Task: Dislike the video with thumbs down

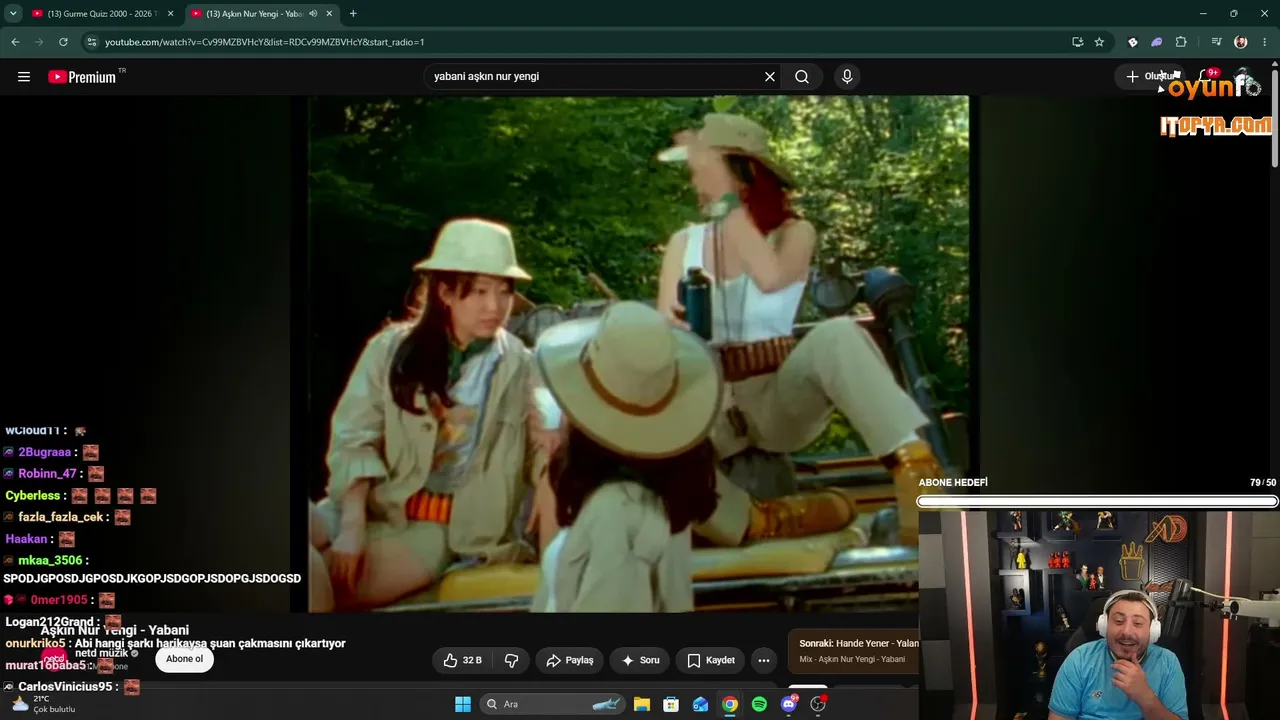Action: [512, 660]
